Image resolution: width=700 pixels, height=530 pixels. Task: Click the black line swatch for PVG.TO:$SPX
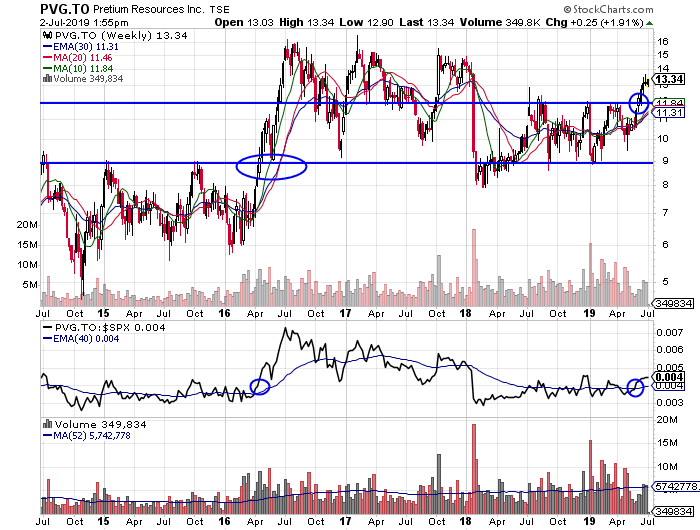[47, 327]
